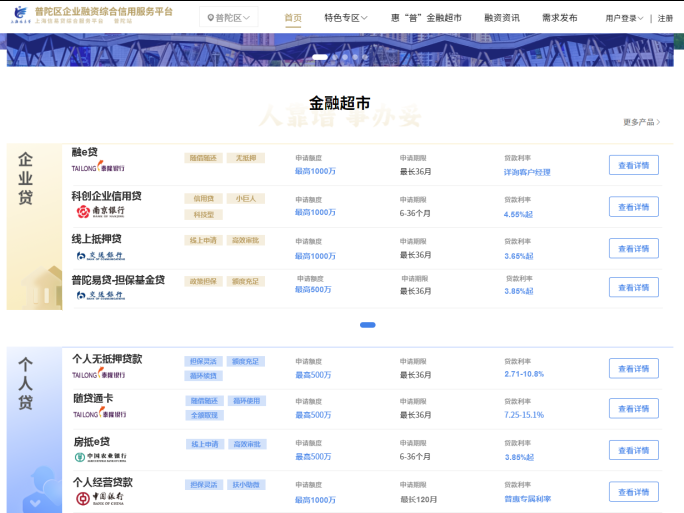Click the Agricultural Bank of China logo
Viewport: 684px width, 513px height.
100,457
